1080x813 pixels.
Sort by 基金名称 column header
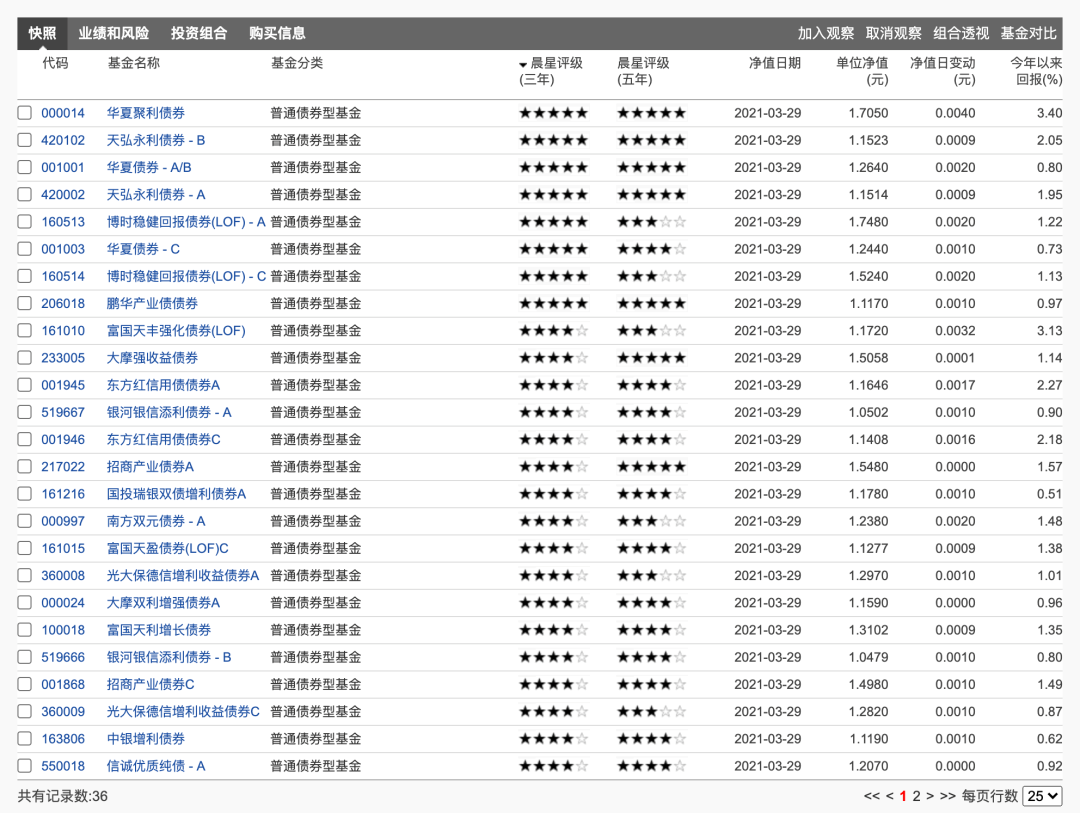pos(134,63)
